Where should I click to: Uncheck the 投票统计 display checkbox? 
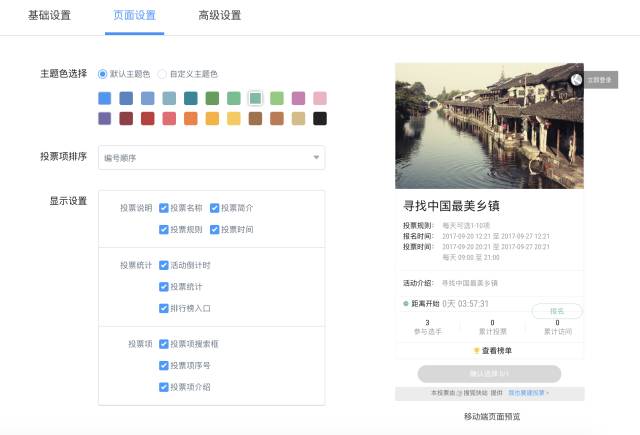[x=164, y=287]
